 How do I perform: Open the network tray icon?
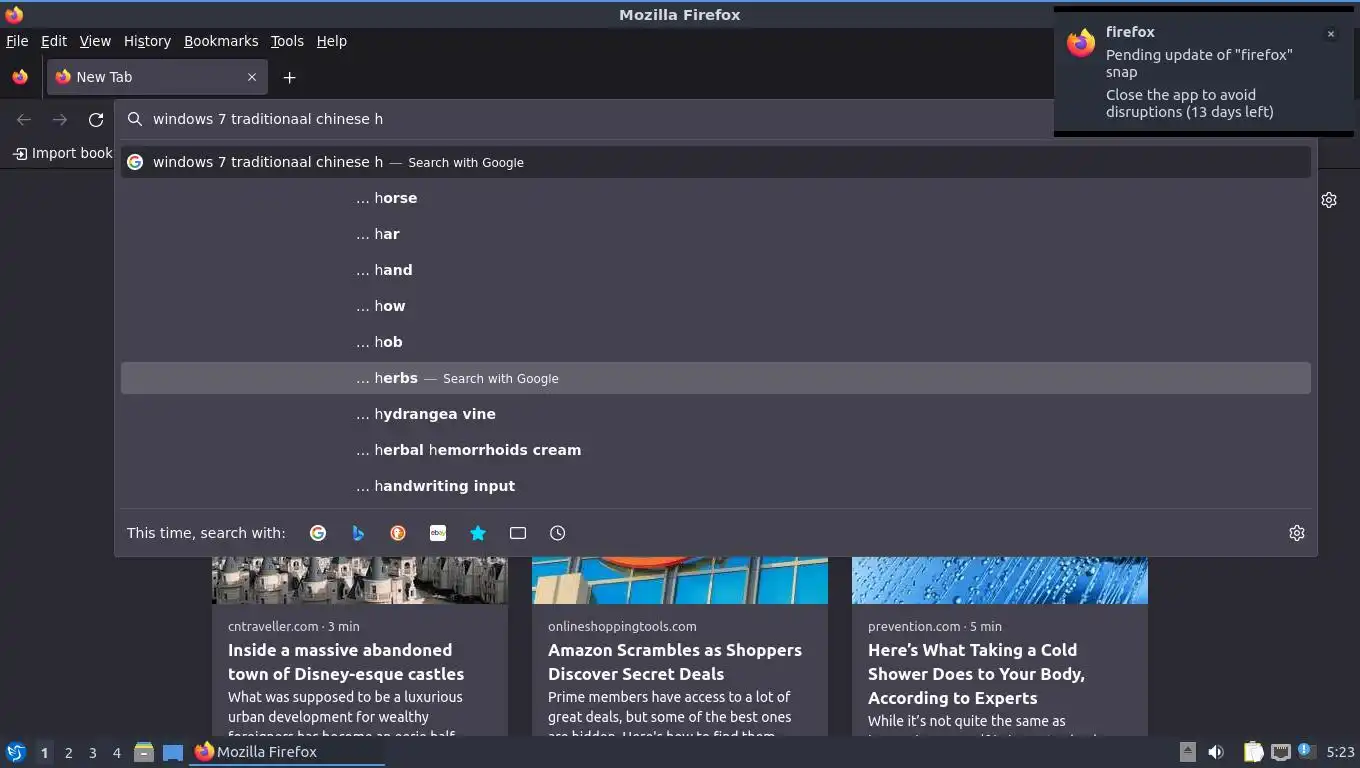click(x=1280, y=752)
